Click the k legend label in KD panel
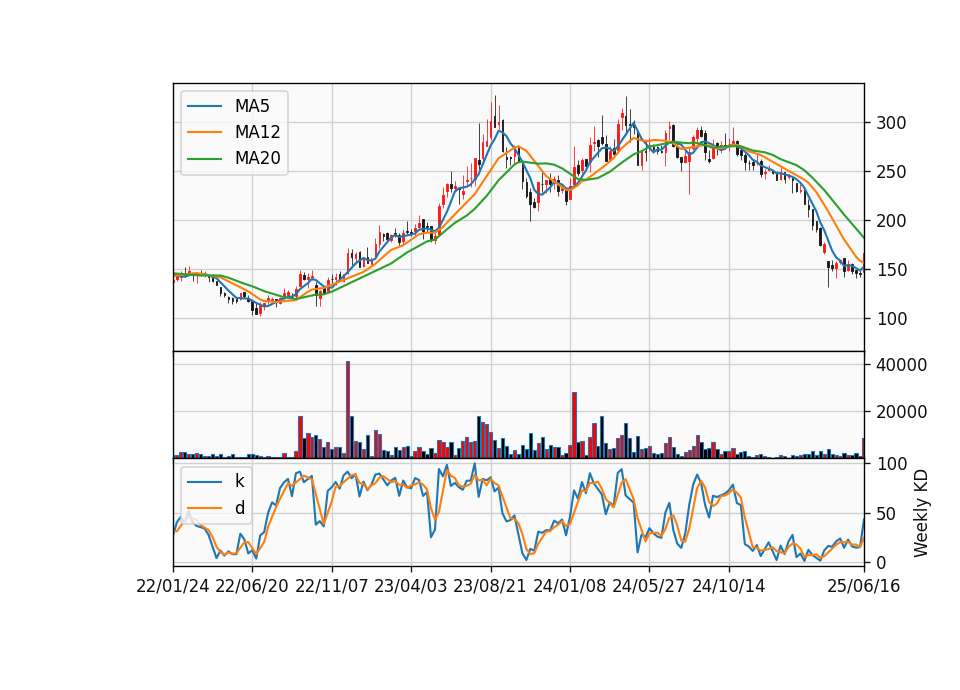This screenshot has height=690, width=960. pos(239,481)
